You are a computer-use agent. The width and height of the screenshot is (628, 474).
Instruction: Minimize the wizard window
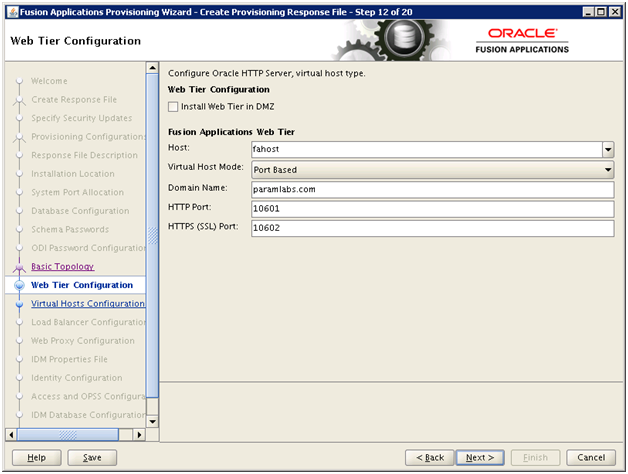[588, 12]
